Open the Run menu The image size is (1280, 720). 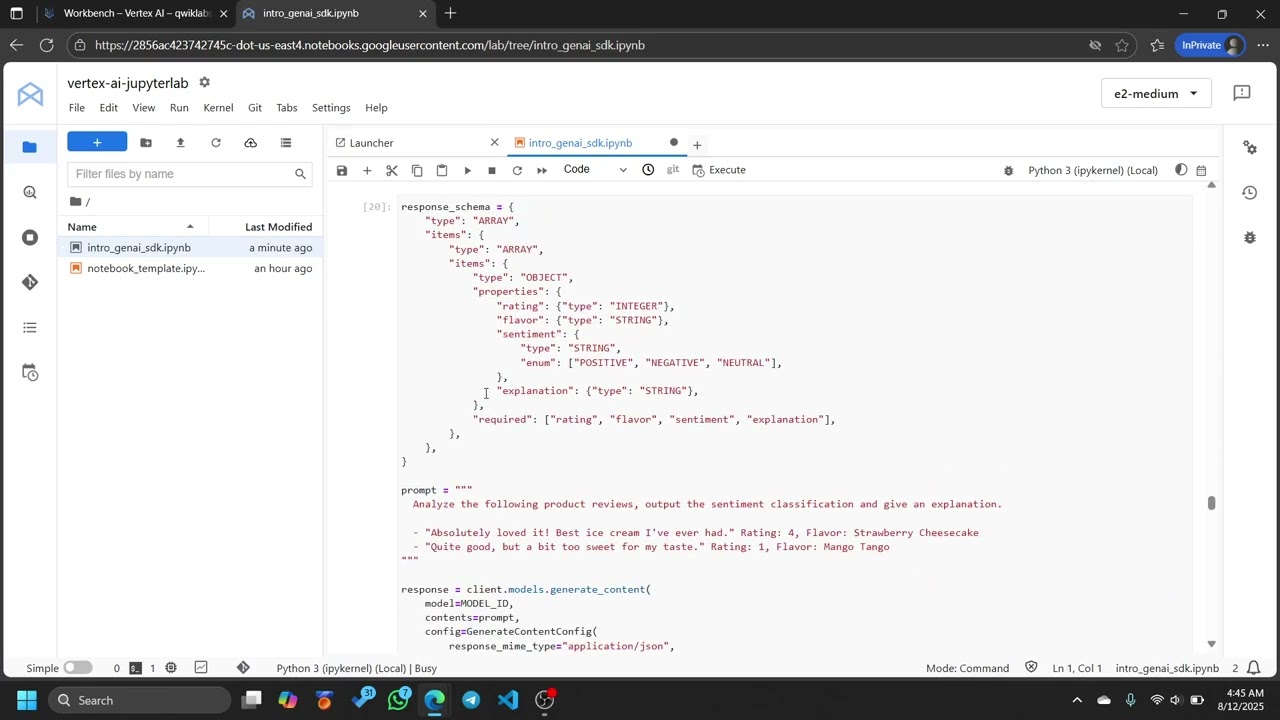tap(179, 108)
